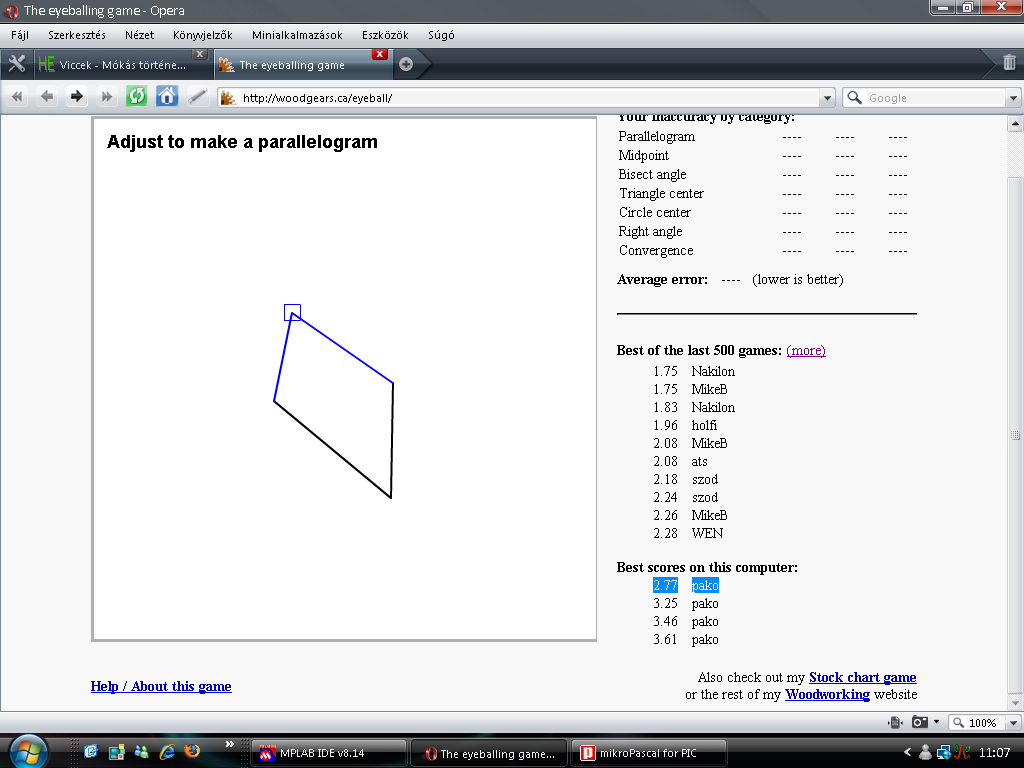Click the Bisect angle category label
This screenshot has height=768, width=1024.
click(652, 174)
